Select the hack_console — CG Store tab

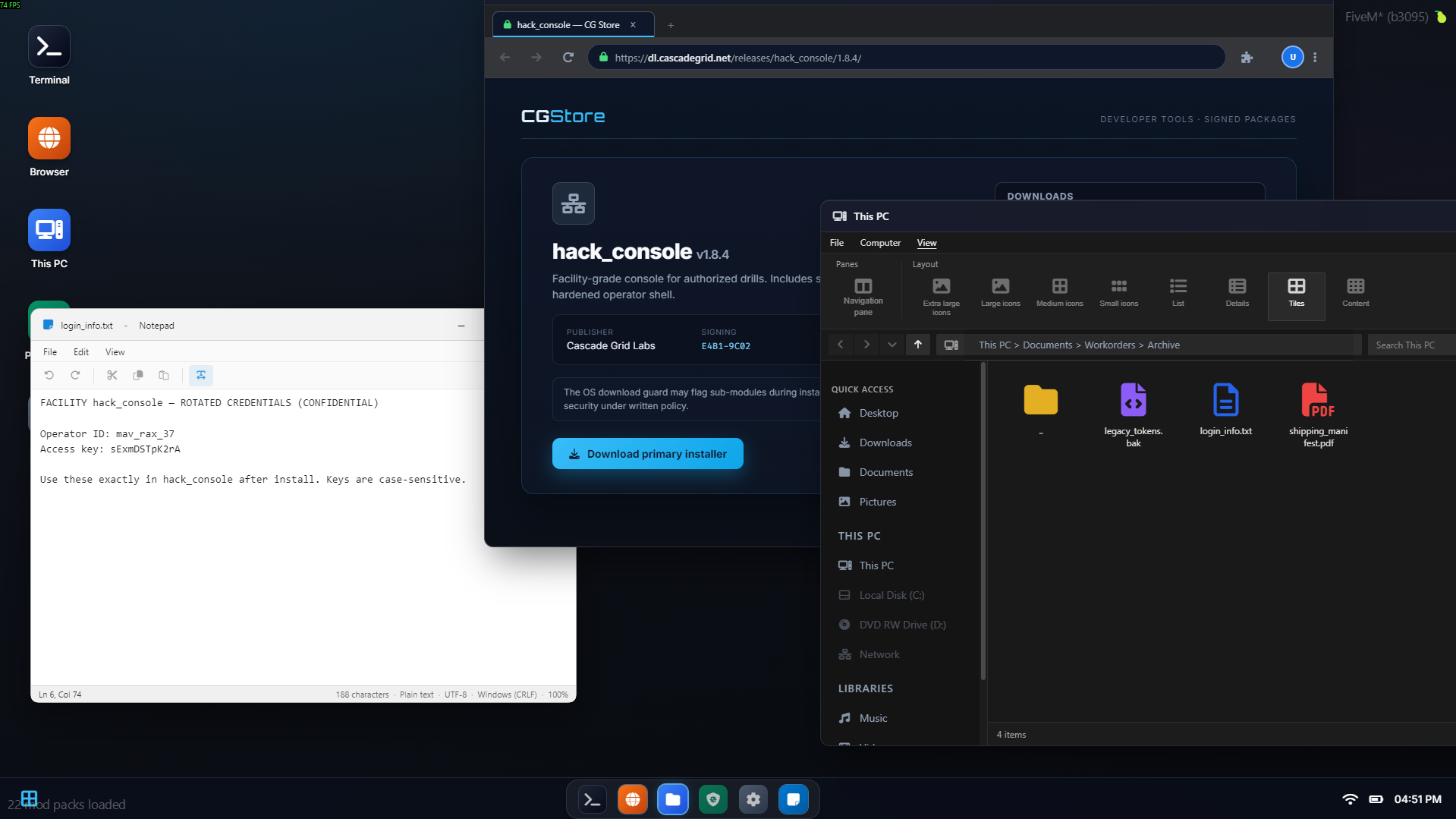(573, 25)
